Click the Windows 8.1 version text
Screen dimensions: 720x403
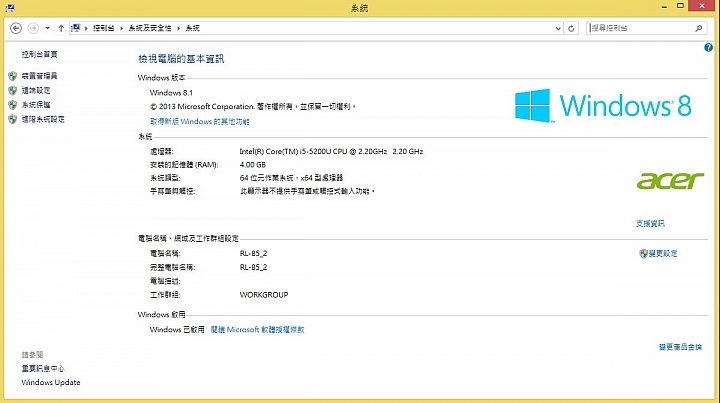171,93
